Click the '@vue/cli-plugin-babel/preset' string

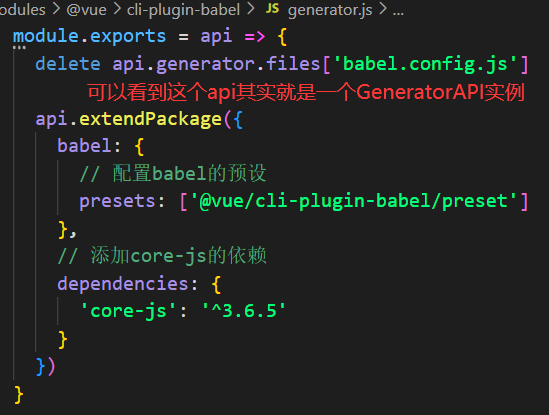[354, 202]
